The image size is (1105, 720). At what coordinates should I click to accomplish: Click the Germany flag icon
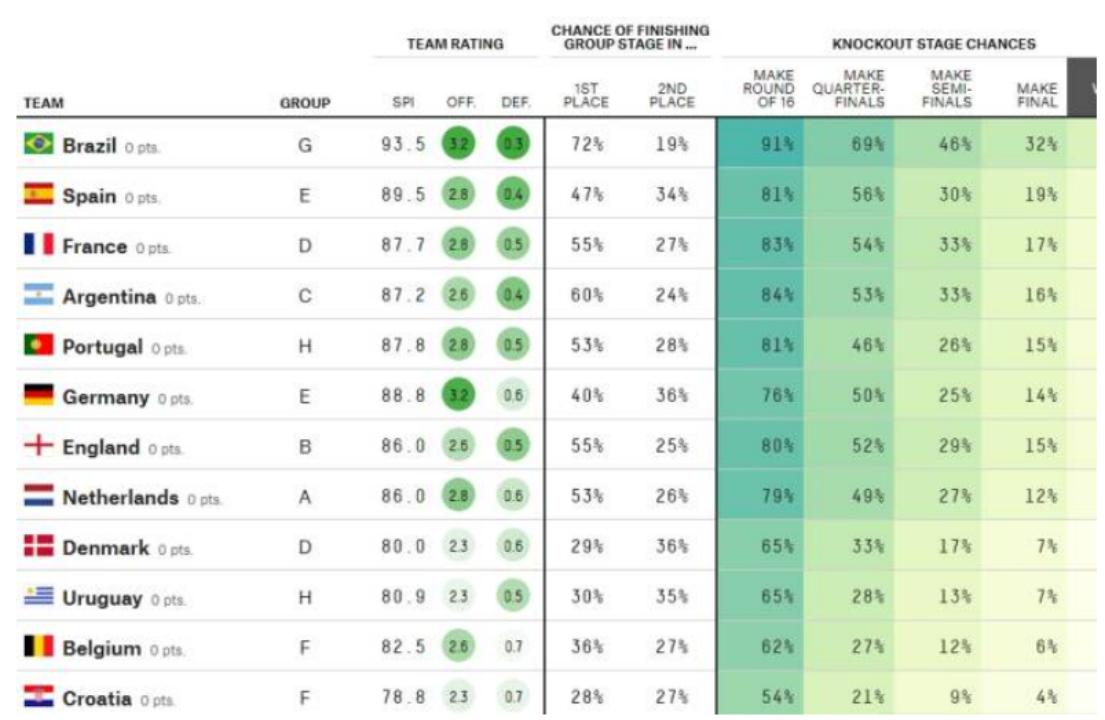(x=38, y=396)
